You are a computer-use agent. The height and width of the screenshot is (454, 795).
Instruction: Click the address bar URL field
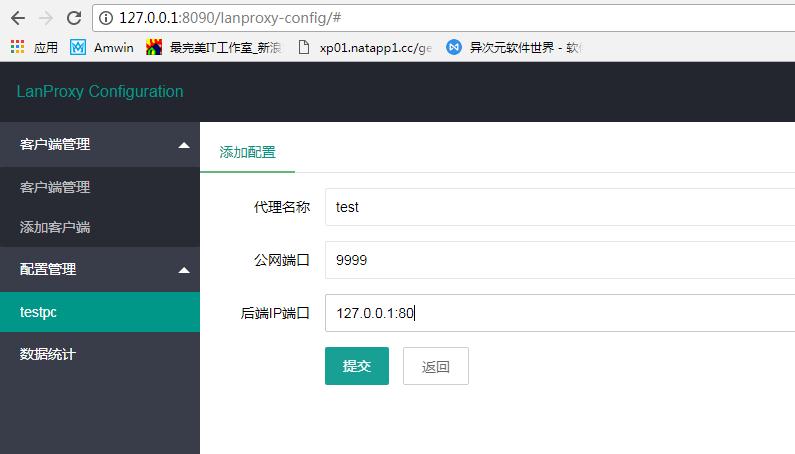click(x=444, y=18)
